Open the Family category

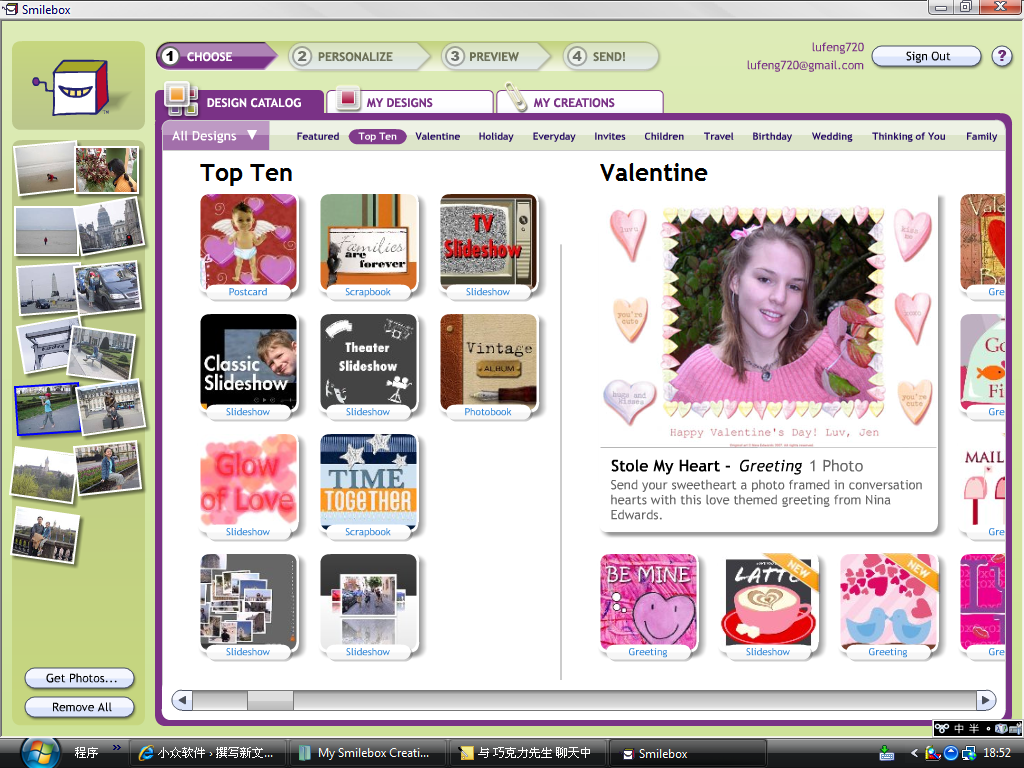coord(982,136)
